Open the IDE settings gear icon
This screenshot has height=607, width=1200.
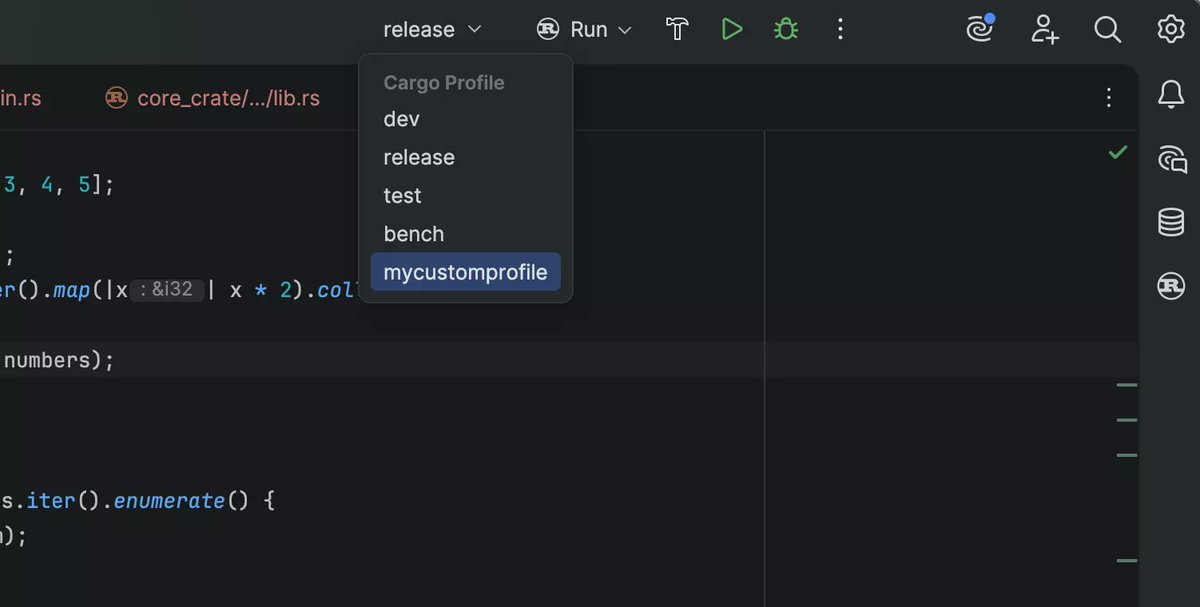tap(1171, 29)
